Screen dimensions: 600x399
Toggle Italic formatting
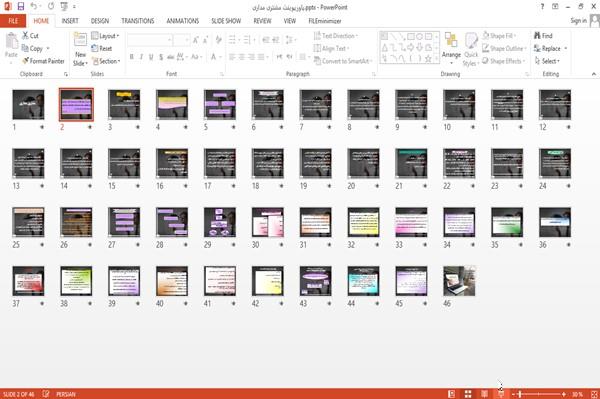(141, 57)
